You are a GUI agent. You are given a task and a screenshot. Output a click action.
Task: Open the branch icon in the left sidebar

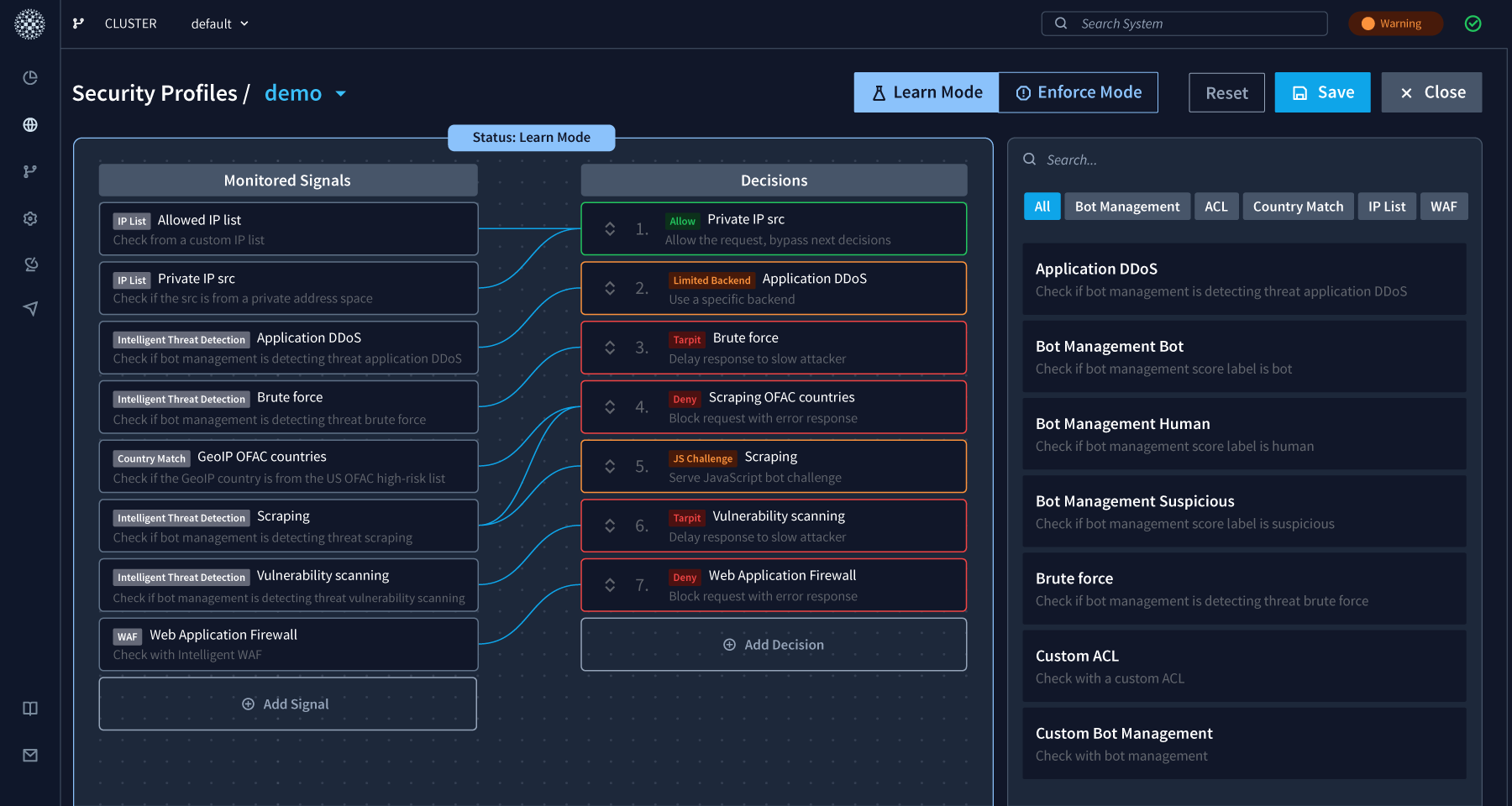click(30, 171)
